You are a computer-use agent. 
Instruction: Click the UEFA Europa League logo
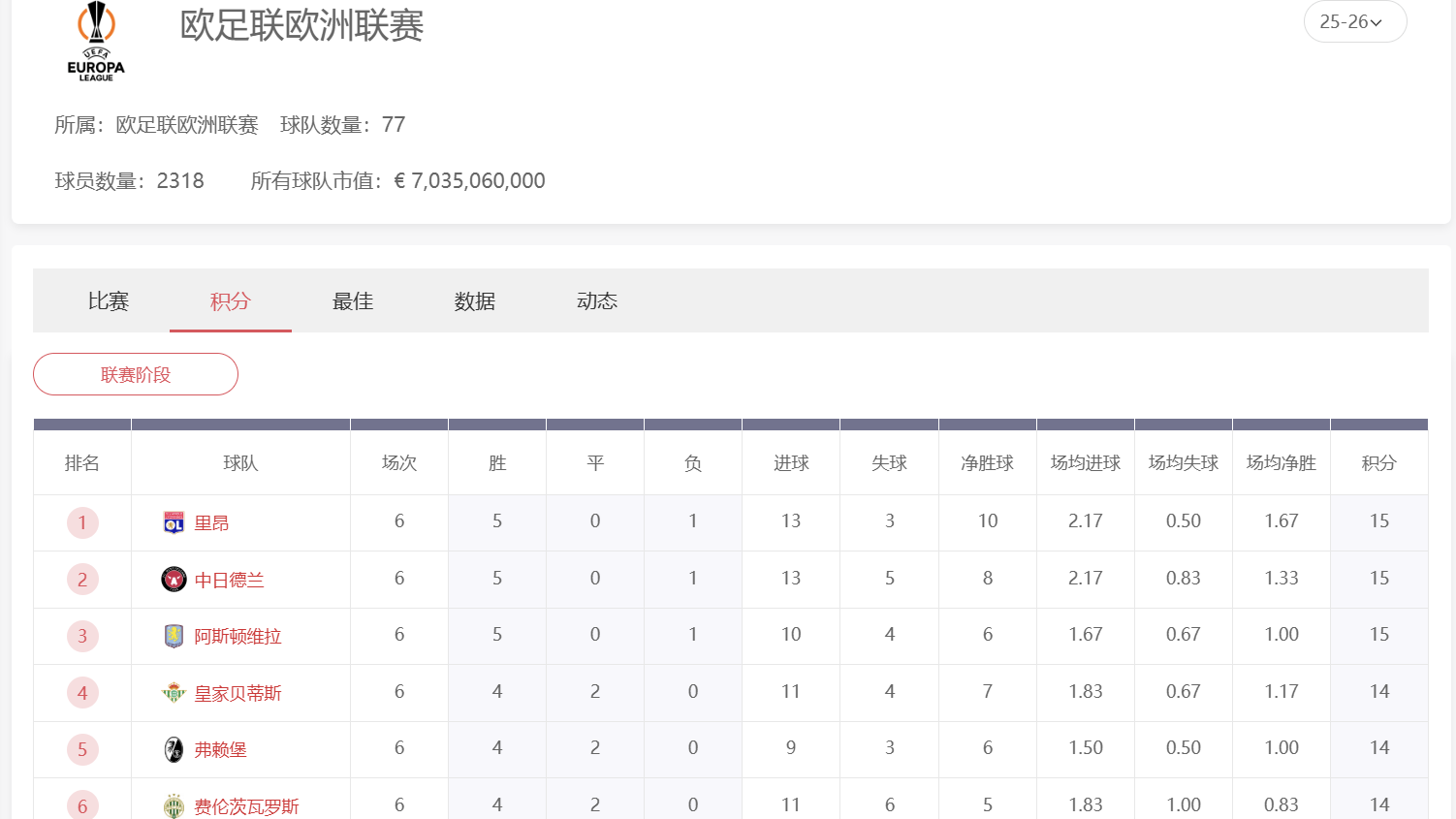(96, 41)
